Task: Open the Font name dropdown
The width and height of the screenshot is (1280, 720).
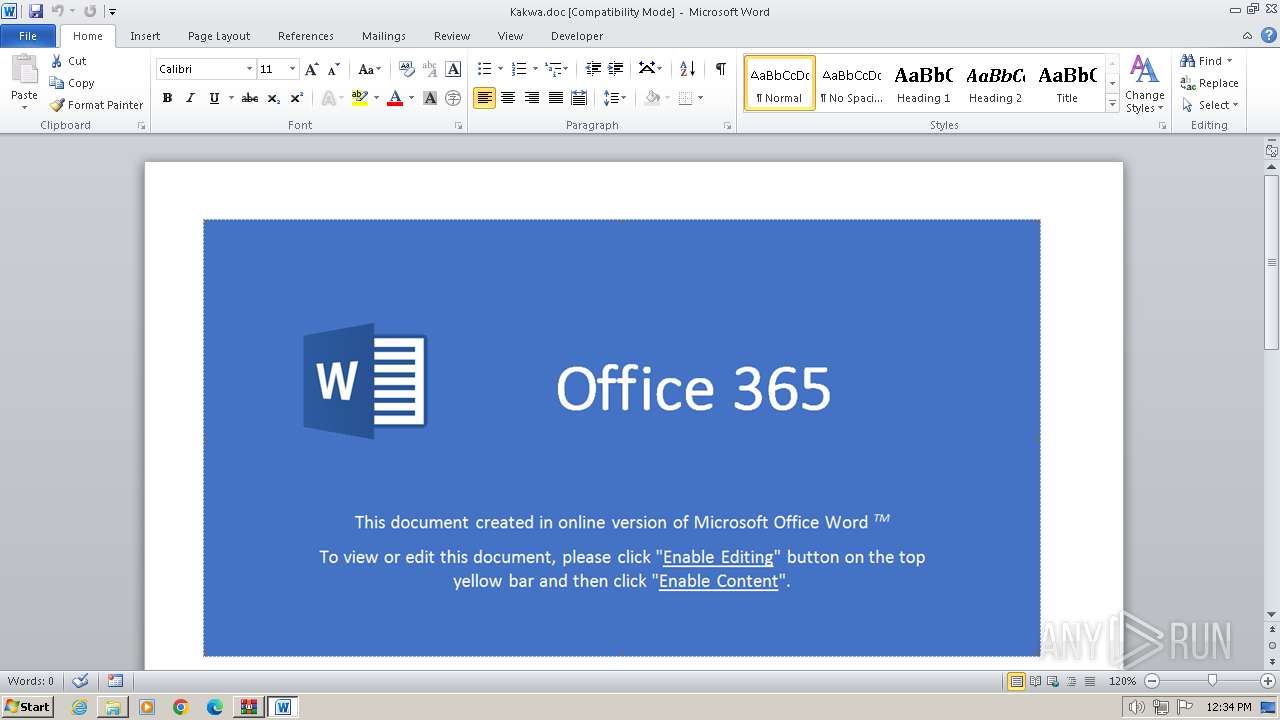Action: click(249, 69)
